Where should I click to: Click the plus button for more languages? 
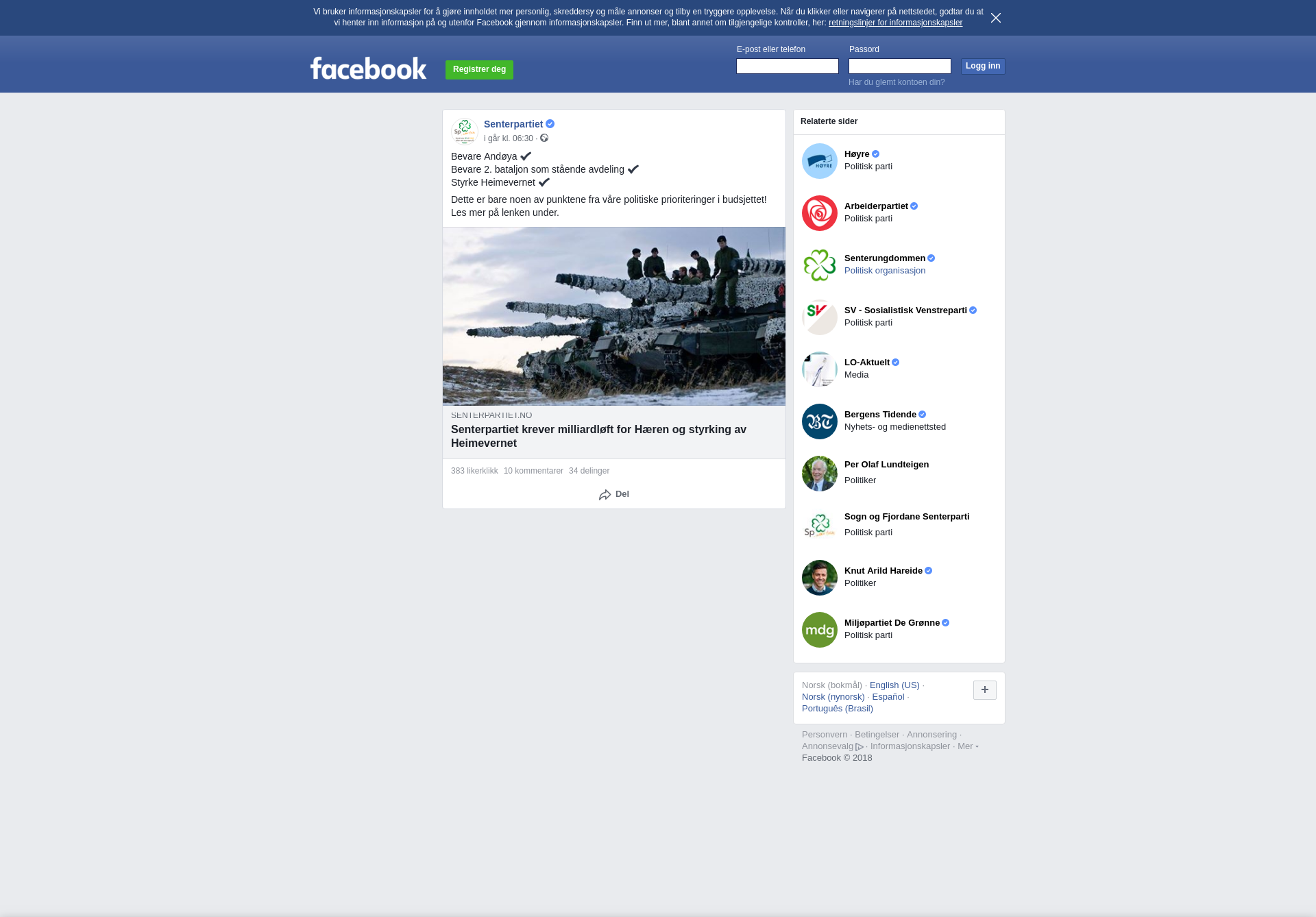985,690
